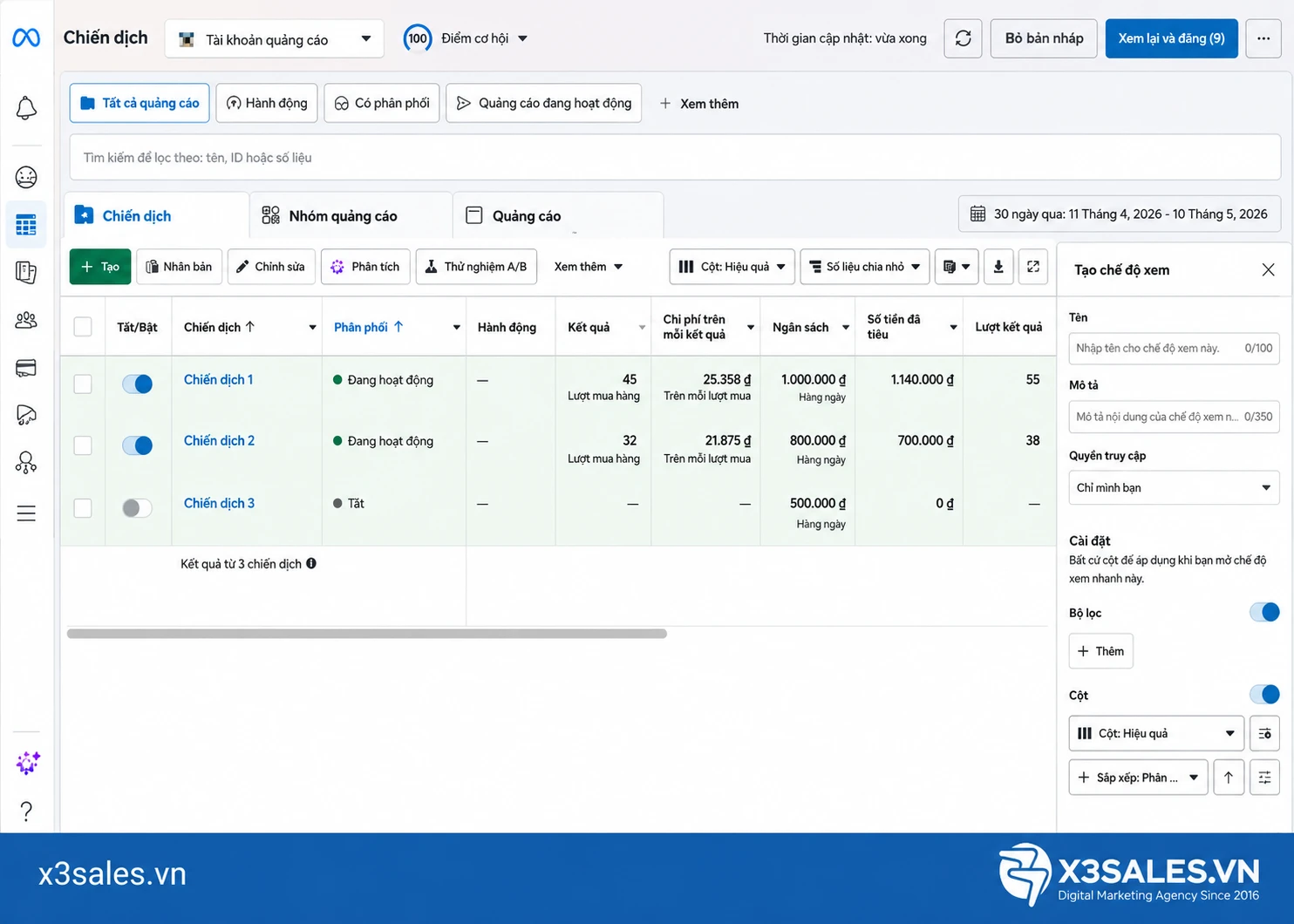Select Có phân phối filter tab
This screenshot has width=1294, height=924.
382,103
